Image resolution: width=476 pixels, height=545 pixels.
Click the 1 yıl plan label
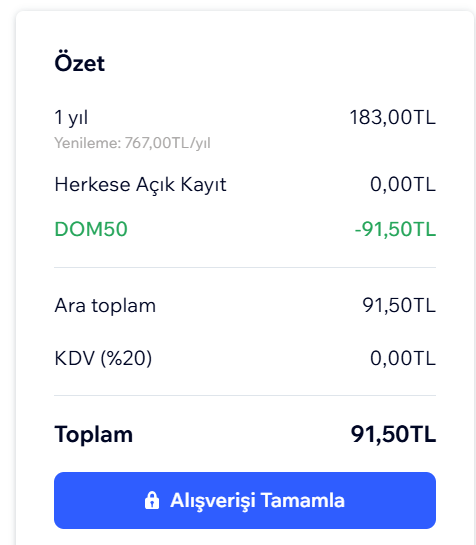tap(71, 117)
